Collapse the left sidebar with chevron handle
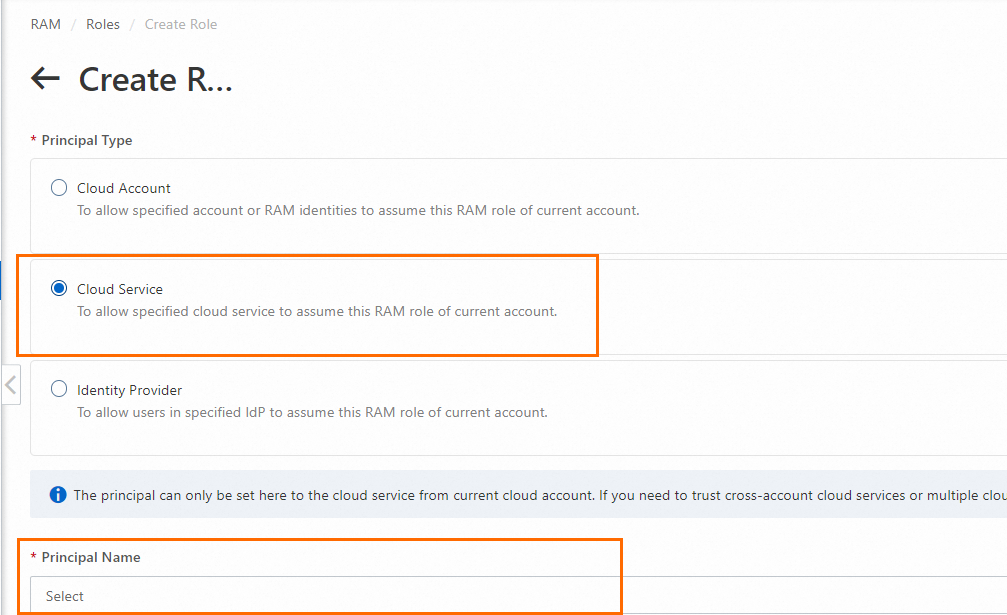Viewport: 1007px width, 615px height. [11, 384]
